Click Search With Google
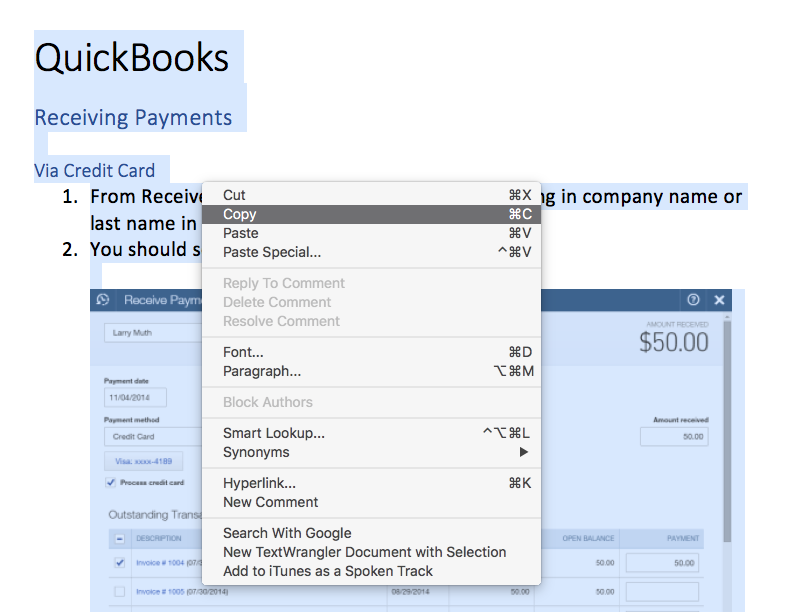The image size is (803, 612). [x=287, y=533]
